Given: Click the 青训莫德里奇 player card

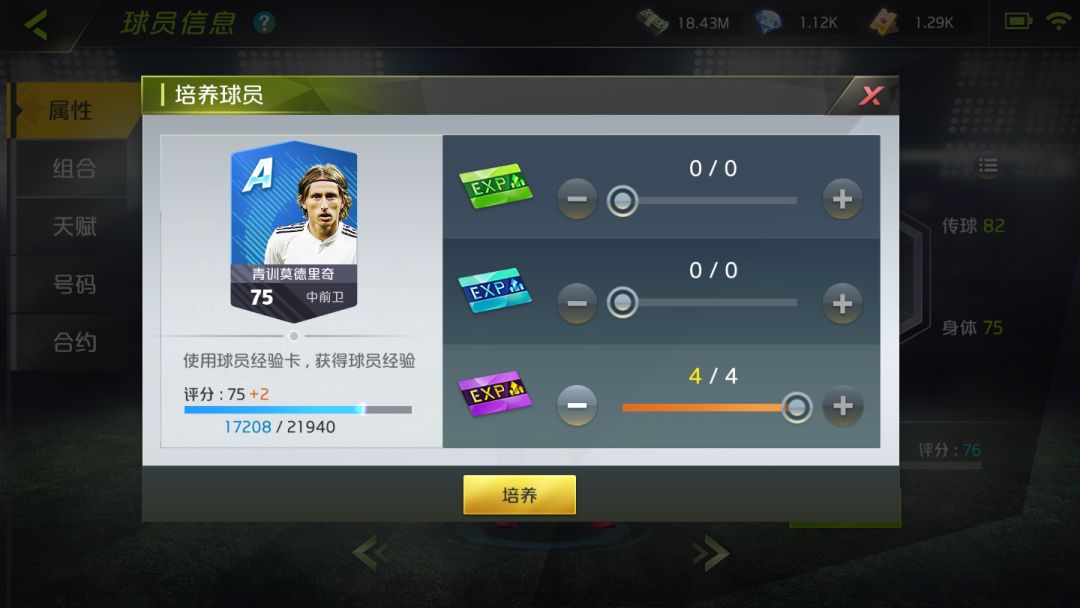Looking at the screenshot, I should click(293, 232).
